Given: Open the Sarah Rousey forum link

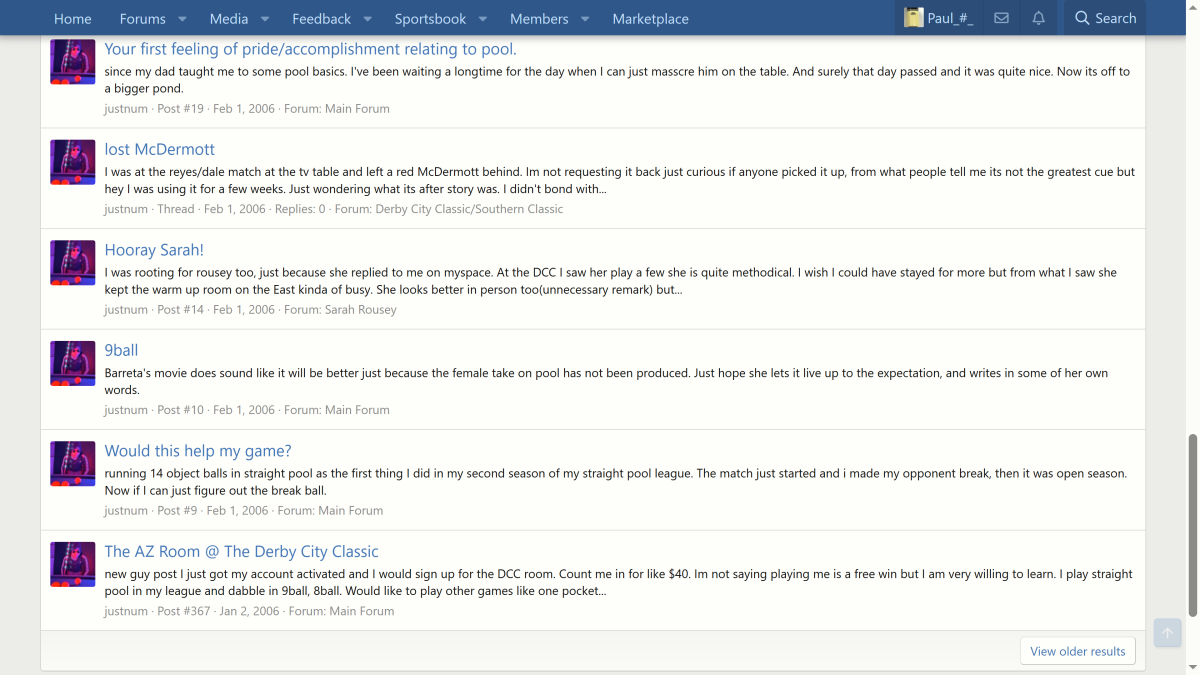Looking at the screenshot, I should [x=360, y=310].
